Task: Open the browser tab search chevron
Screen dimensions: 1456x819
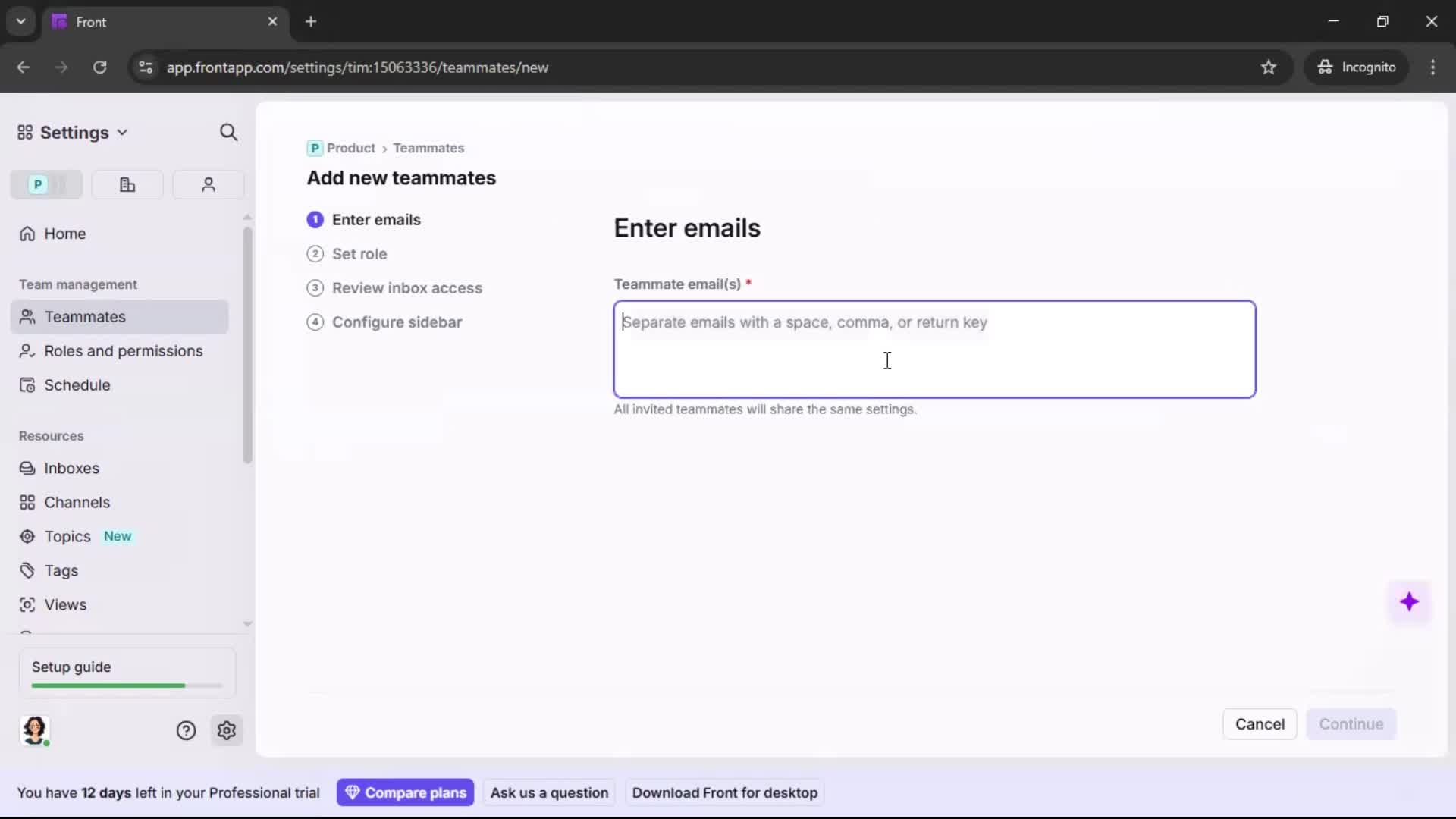Action: pyautogui.click(x=20, y=21)
